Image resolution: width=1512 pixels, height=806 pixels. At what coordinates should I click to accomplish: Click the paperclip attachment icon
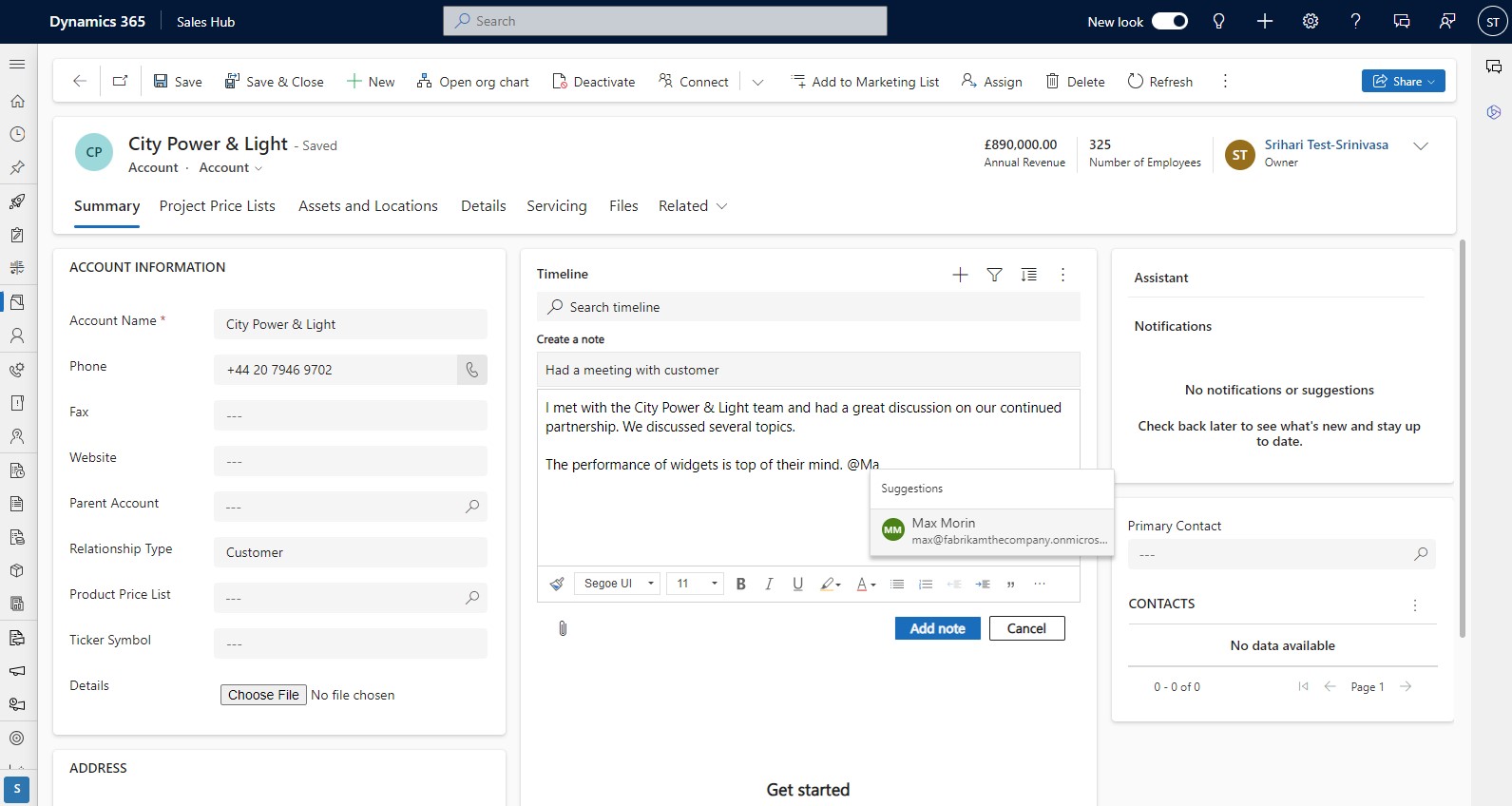click(x=563, y=628)
